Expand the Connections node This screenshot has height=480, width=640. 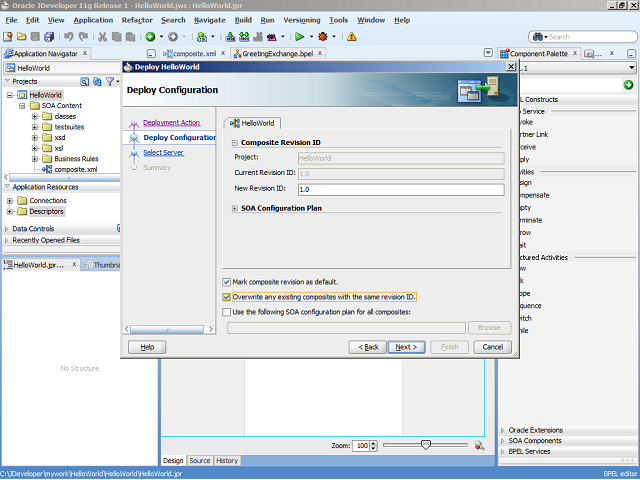point(10,201)
